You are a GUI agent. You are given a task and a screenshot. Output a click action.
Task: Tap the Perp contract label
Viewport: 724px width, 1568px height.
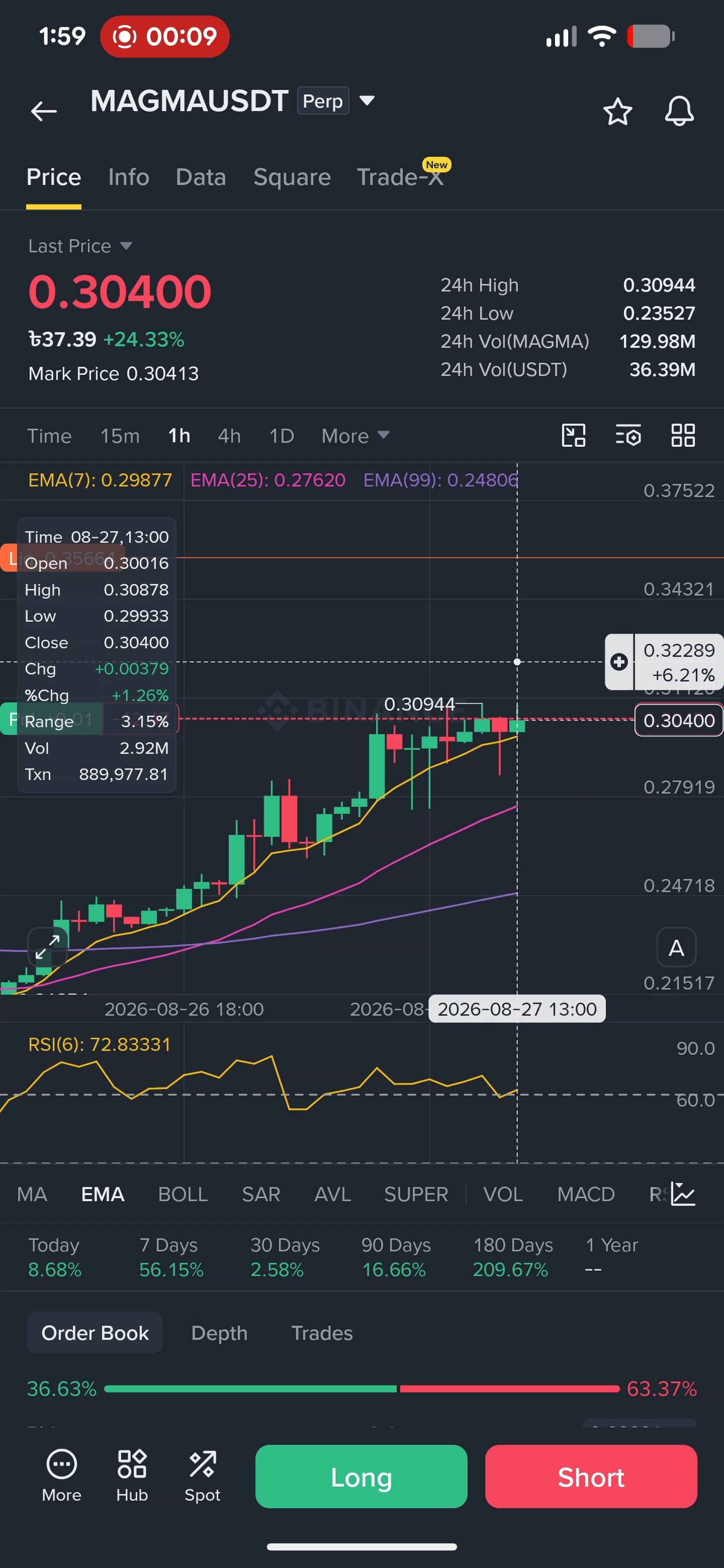(x=323, y=101)
